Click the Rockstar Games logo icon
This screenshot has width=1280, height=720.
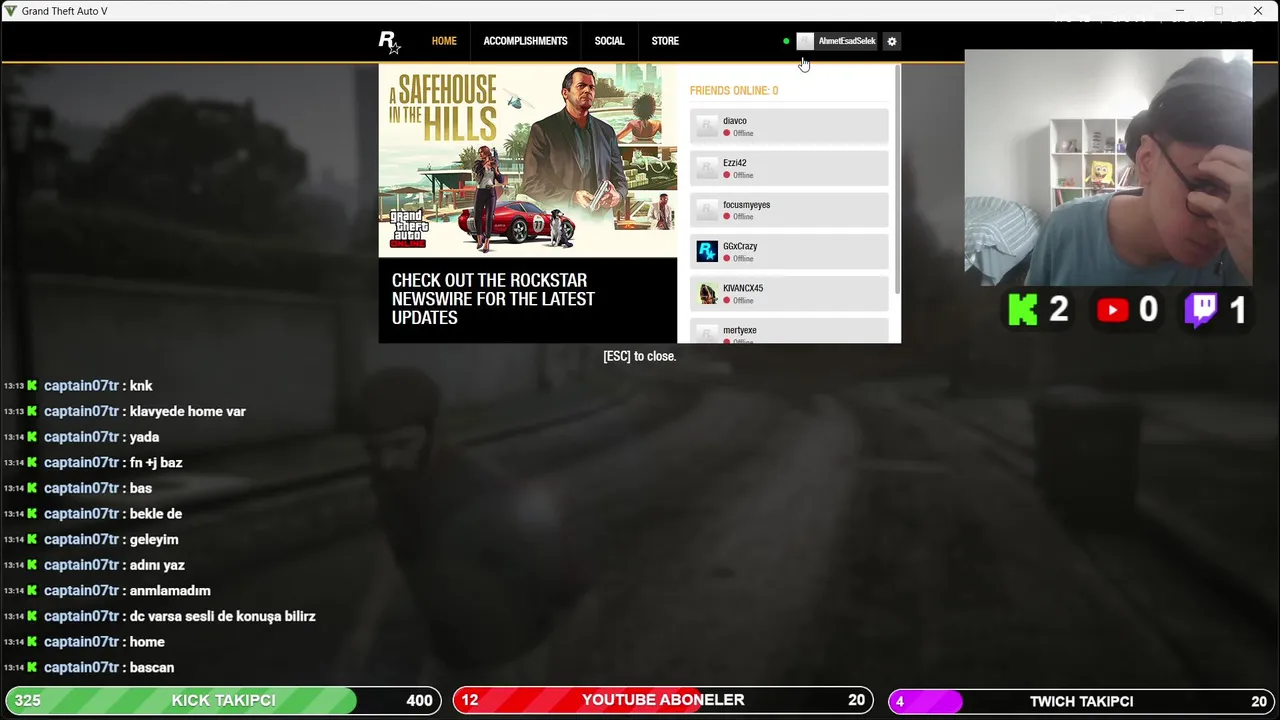(x=389, y=42)
